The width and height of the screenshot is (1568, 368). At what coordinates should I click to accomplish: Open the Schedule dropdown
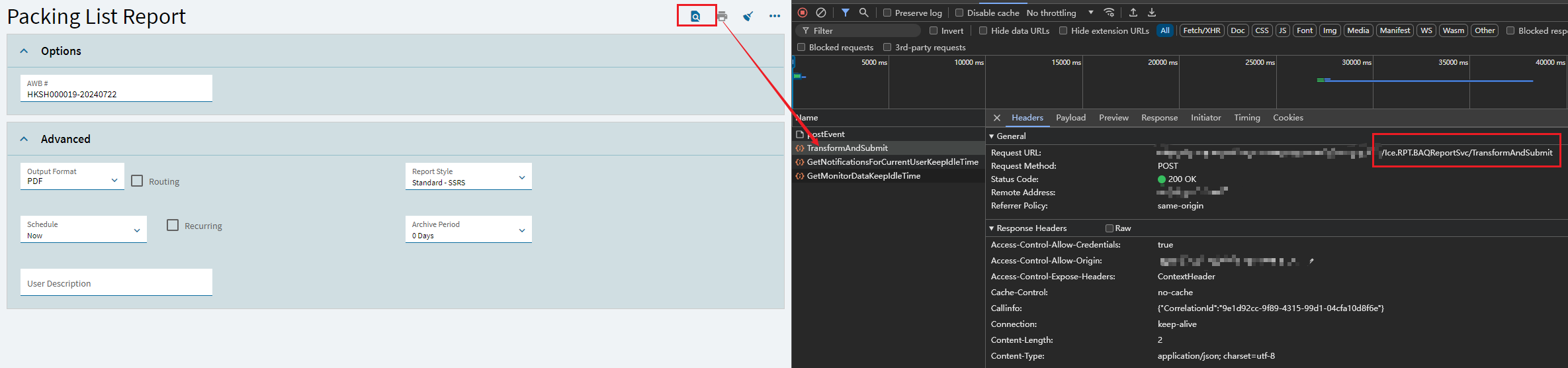(x=83, y=229)
